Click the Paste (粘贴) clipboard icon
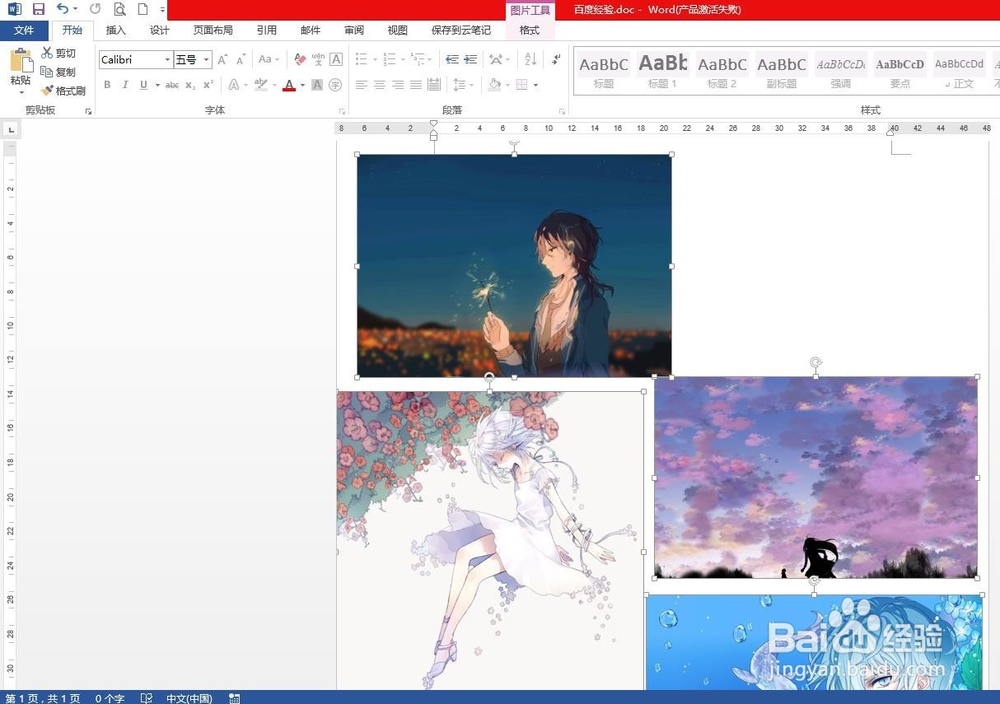 21,61
